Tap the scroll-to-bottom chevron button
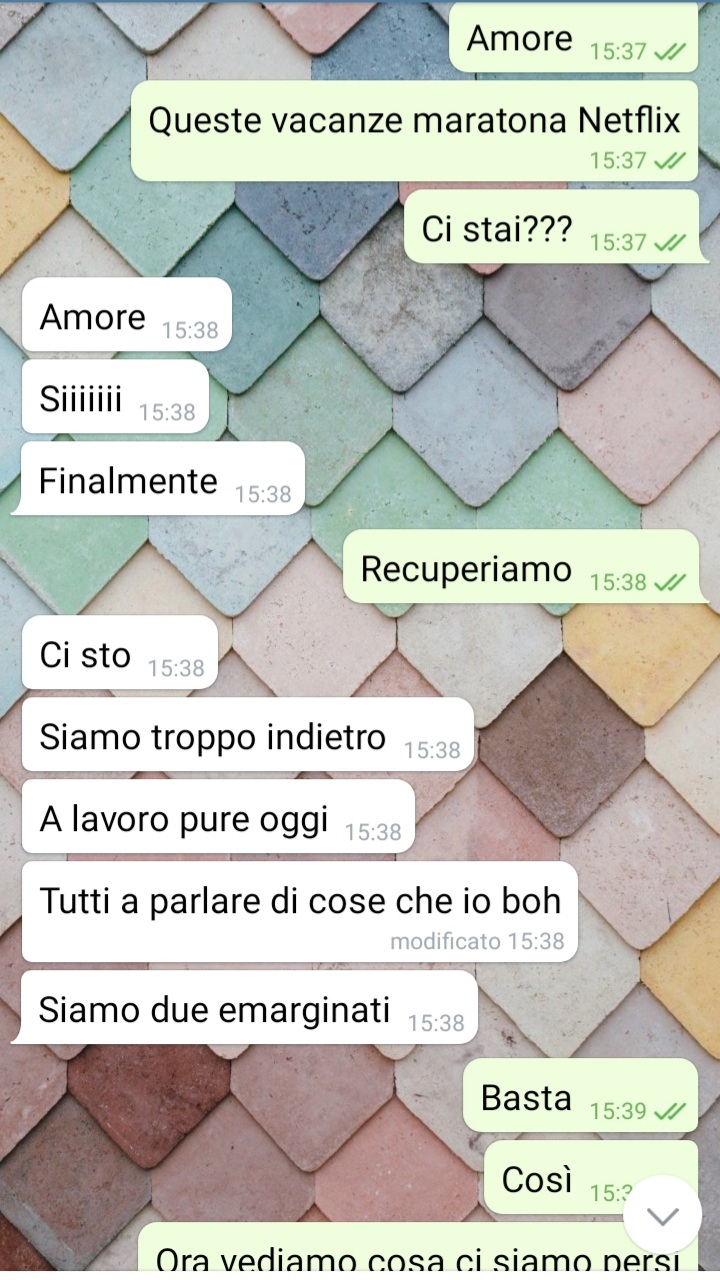The height and width of the screenshot is (1280, 720). coord(662,1214)
